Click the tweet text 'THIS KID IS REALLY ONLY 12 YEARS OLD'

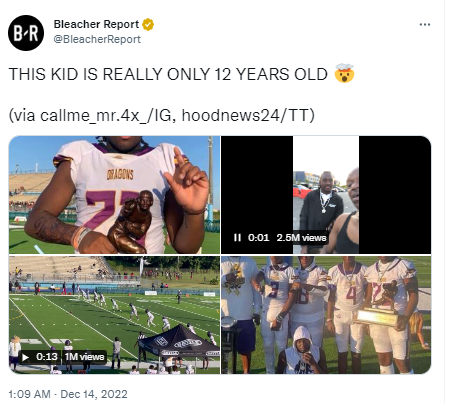[x=168, y=74]
